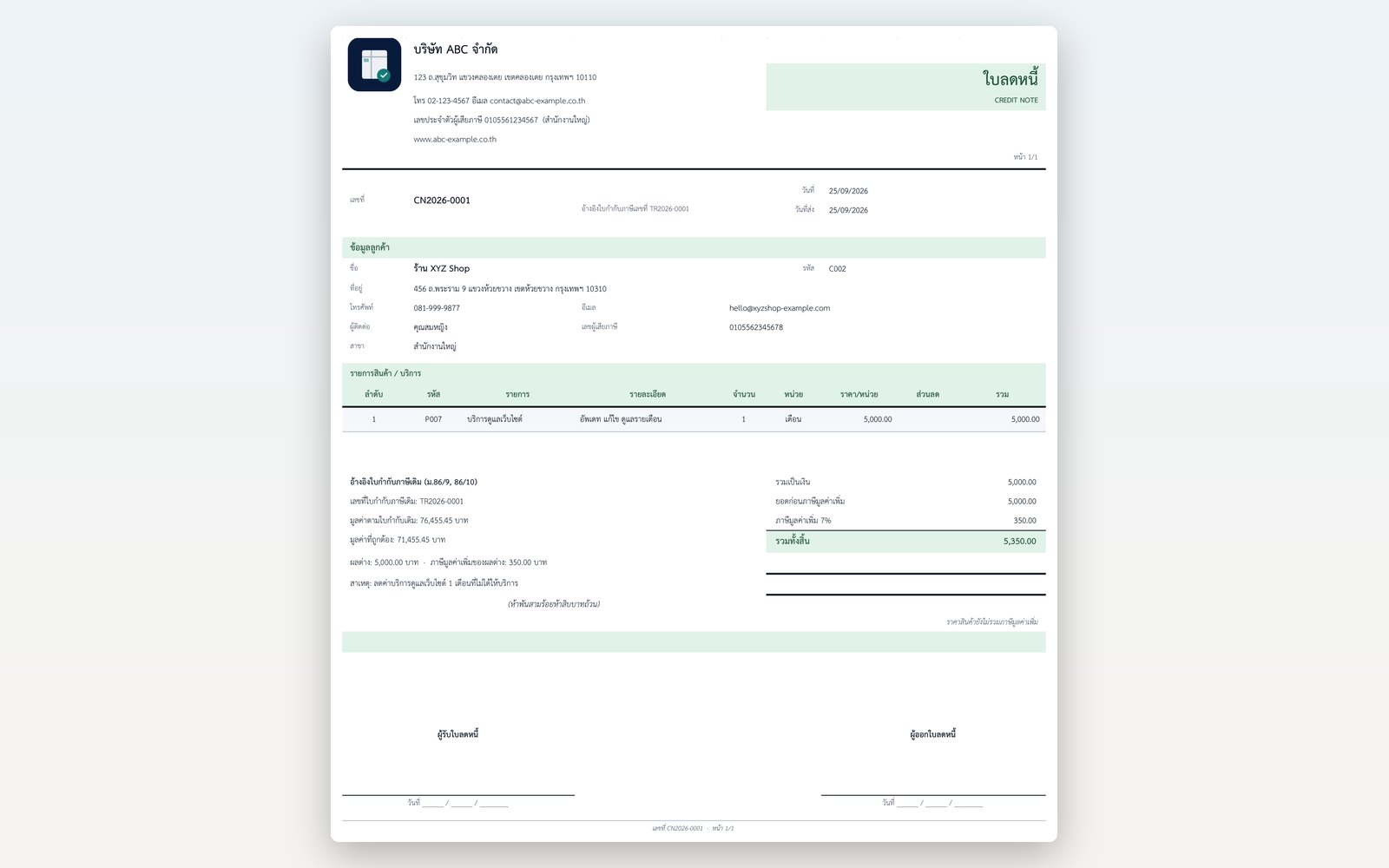Click the รายละเอียด column header

(x=648, y=394)
